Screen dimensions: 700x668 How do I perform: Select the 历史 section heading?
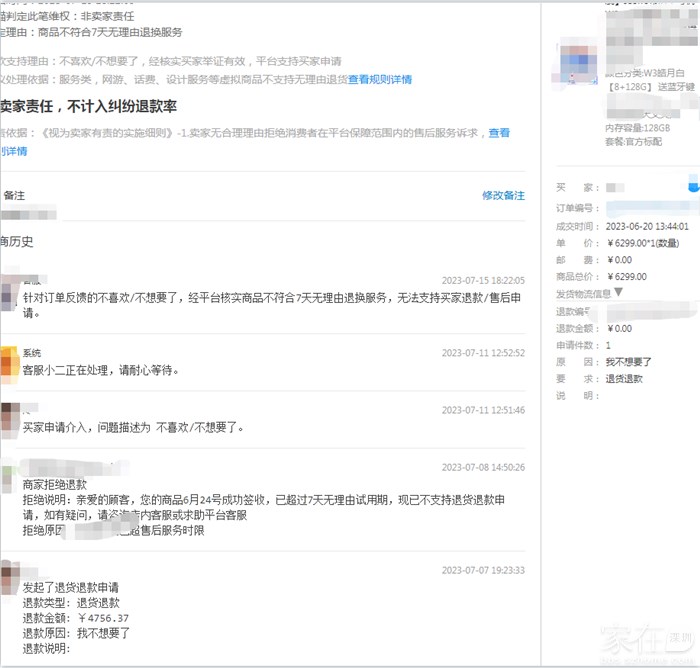(x=17, y=241)
